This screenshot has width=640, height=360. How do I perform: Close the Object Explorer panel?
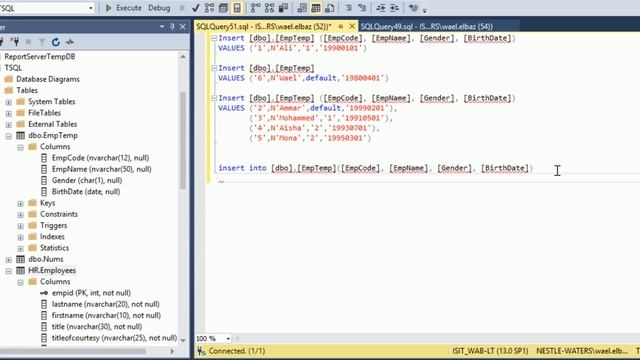tap(182, 27)
